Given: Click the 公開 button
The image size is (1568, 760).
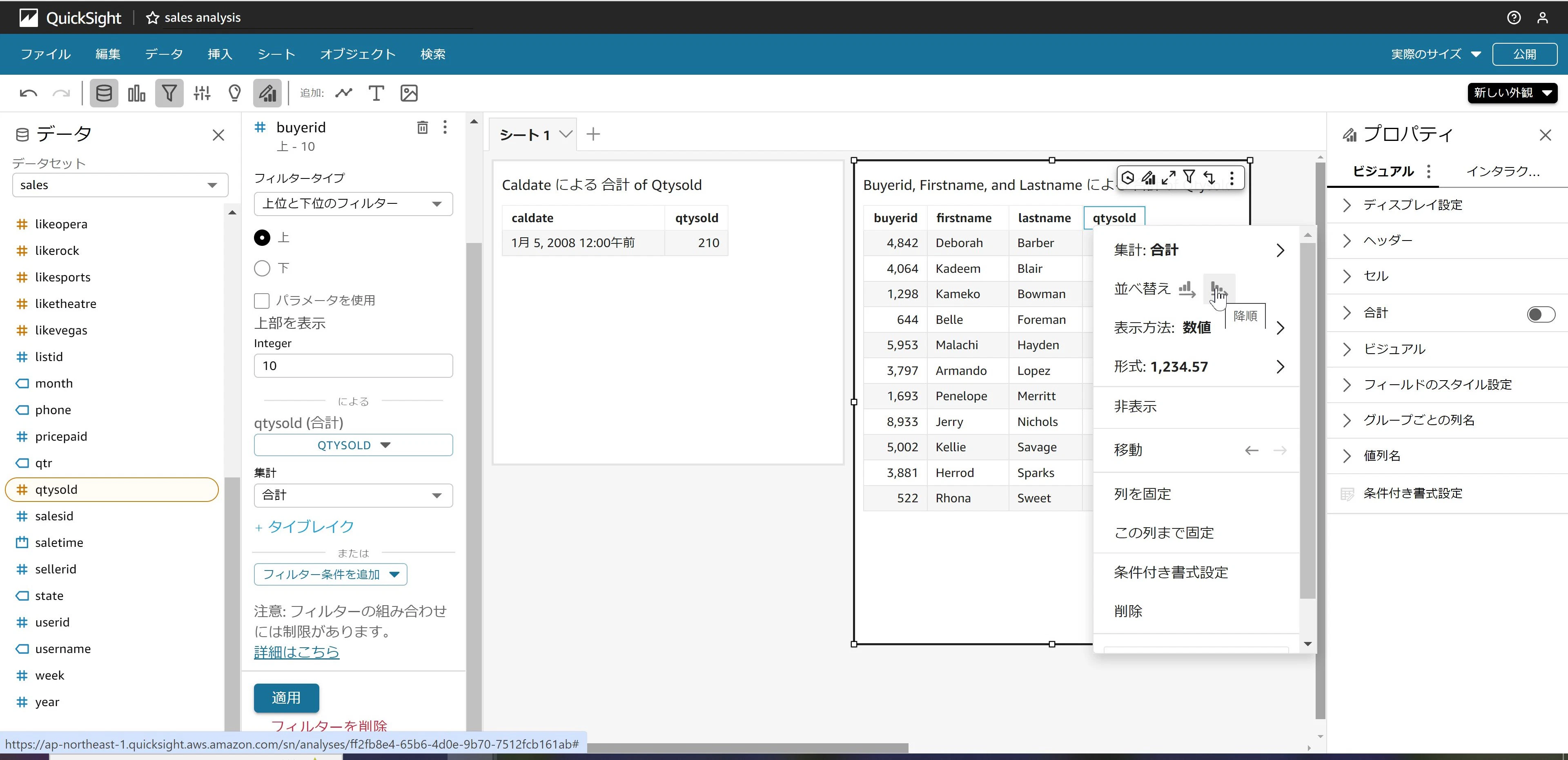Looking at the screenshot, I should click(x=1524, y=54).
